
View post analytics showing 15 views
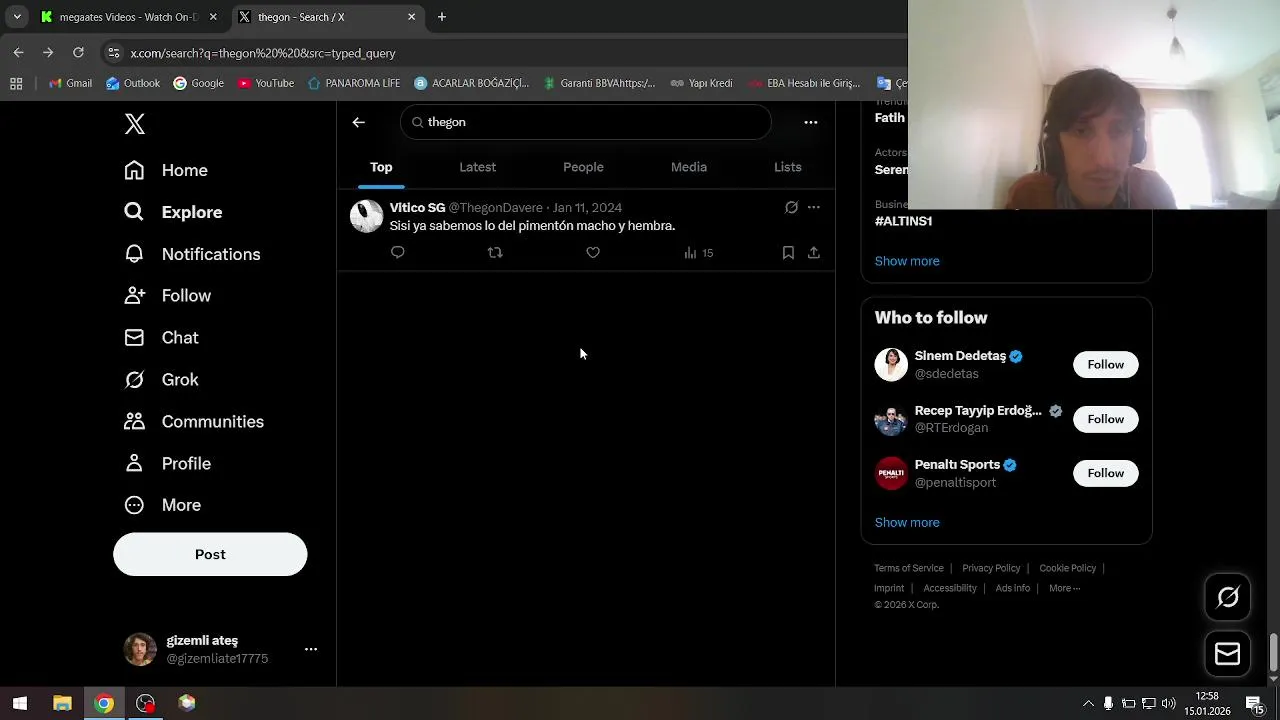point(698,253)
